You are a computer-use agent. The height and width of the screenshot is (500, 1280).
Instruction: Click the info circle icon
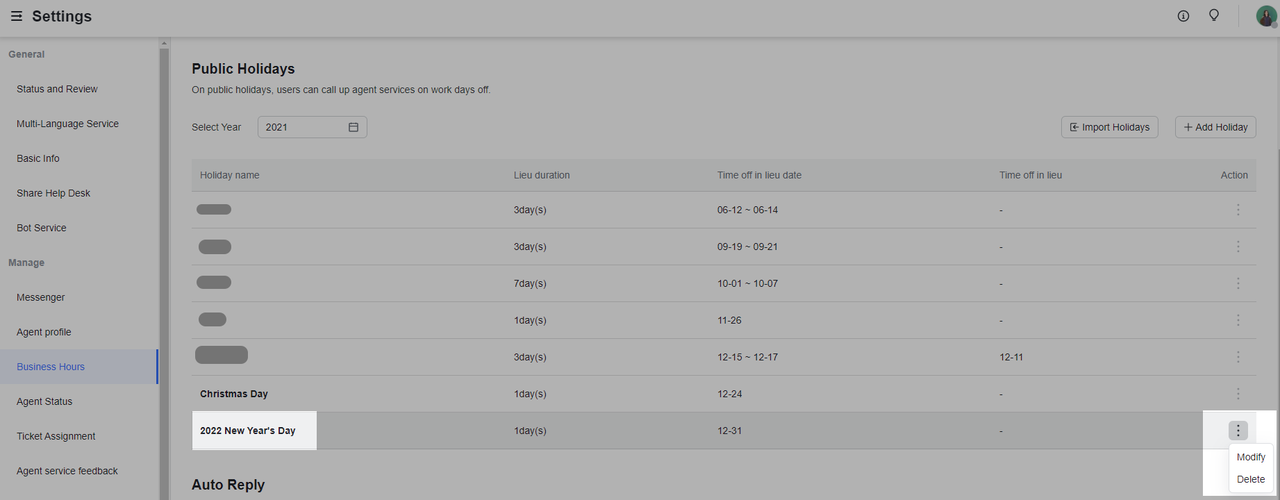(x=1183, y=16)
